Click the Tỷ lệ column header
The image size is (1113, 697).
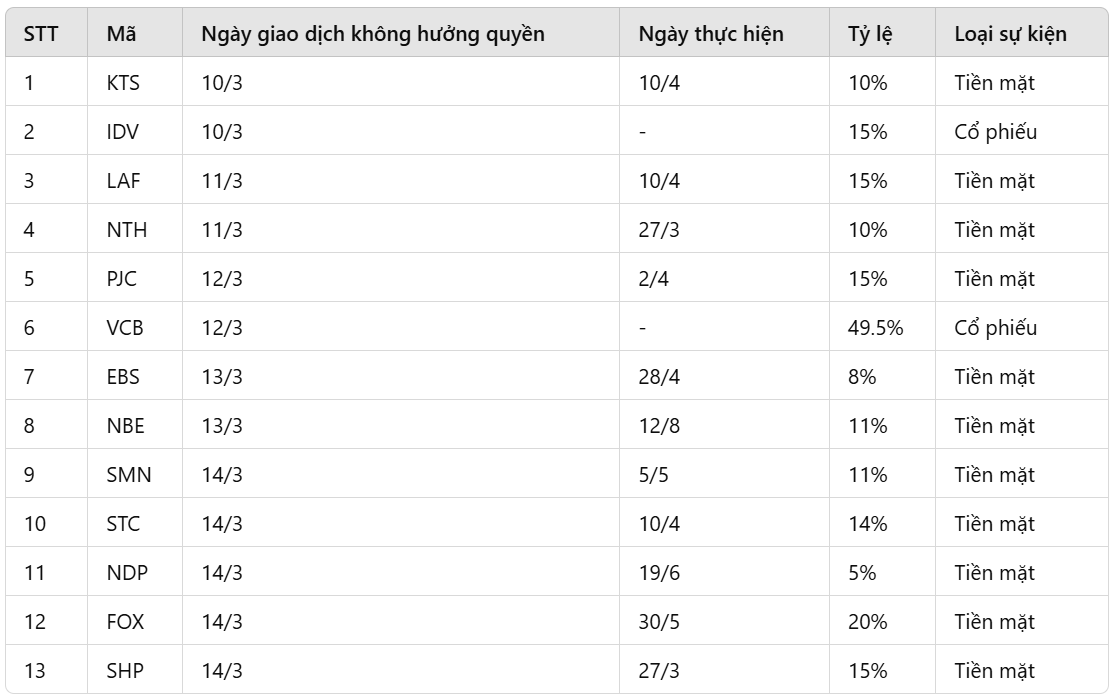pos(869,34)
